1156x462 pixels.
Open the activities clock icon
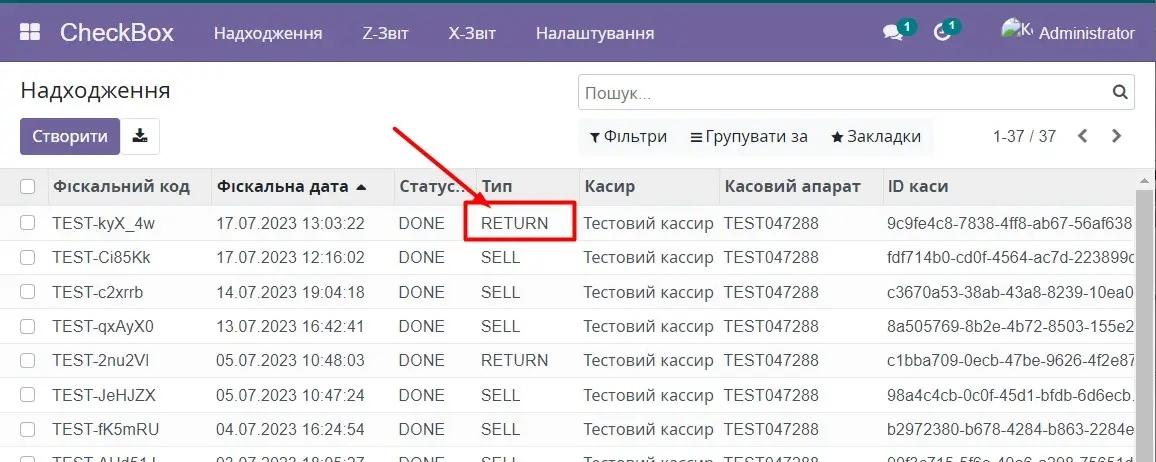click(x=941, y=33)
